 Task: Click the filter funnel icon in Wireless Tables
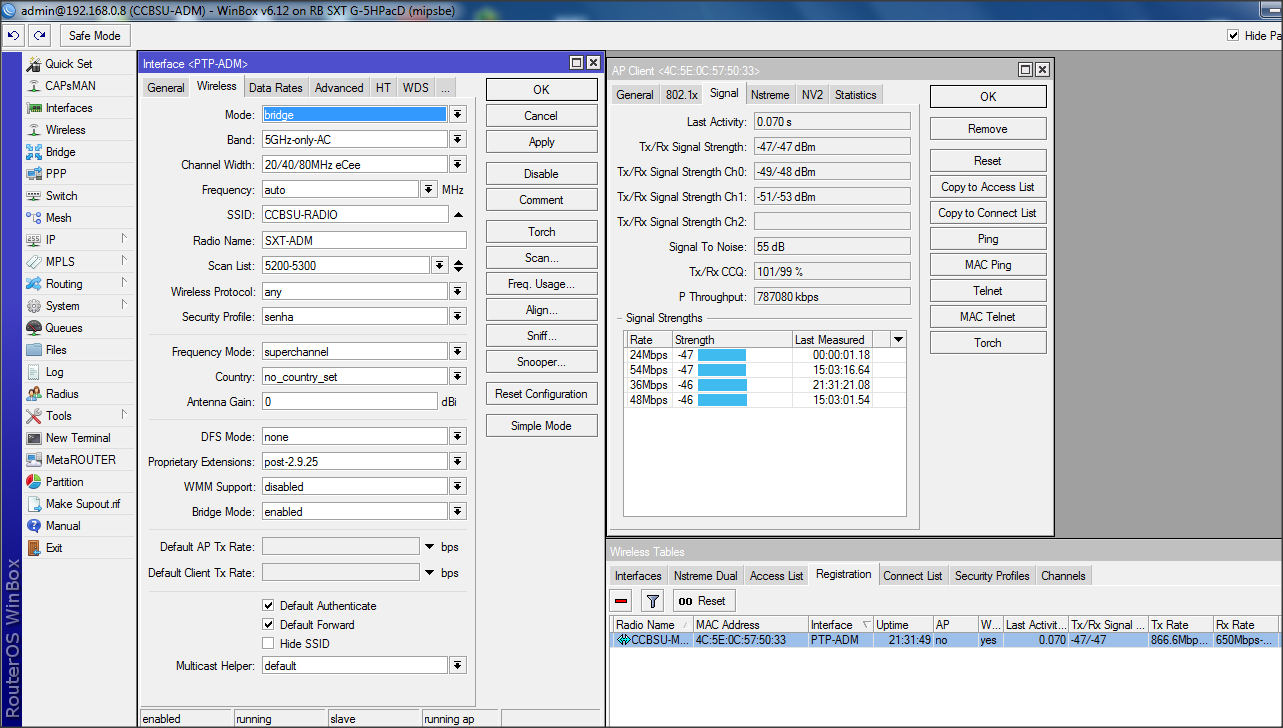point(652,601)
